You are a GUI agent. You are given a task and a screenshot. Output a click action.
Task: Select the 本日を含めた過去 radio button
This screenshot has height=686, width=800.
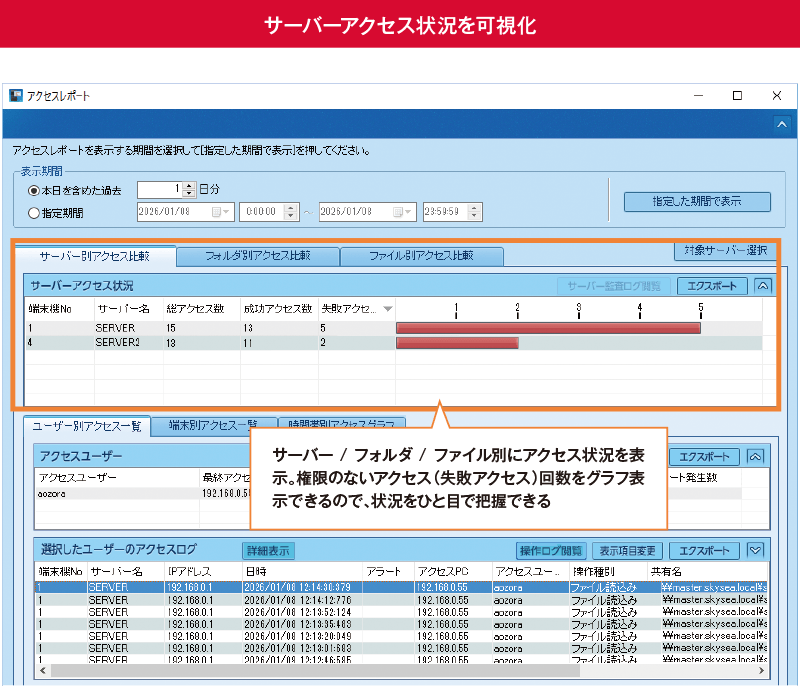pos(34,189)
